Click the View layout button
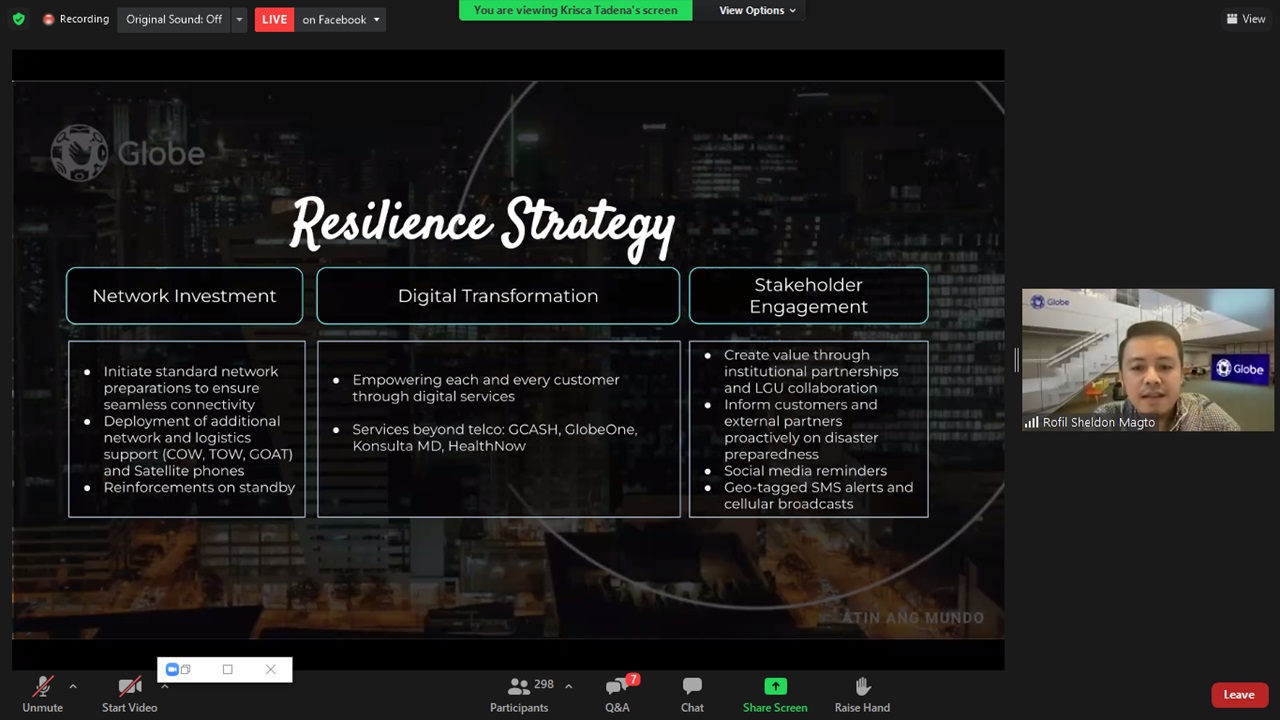 (1246, 19)
